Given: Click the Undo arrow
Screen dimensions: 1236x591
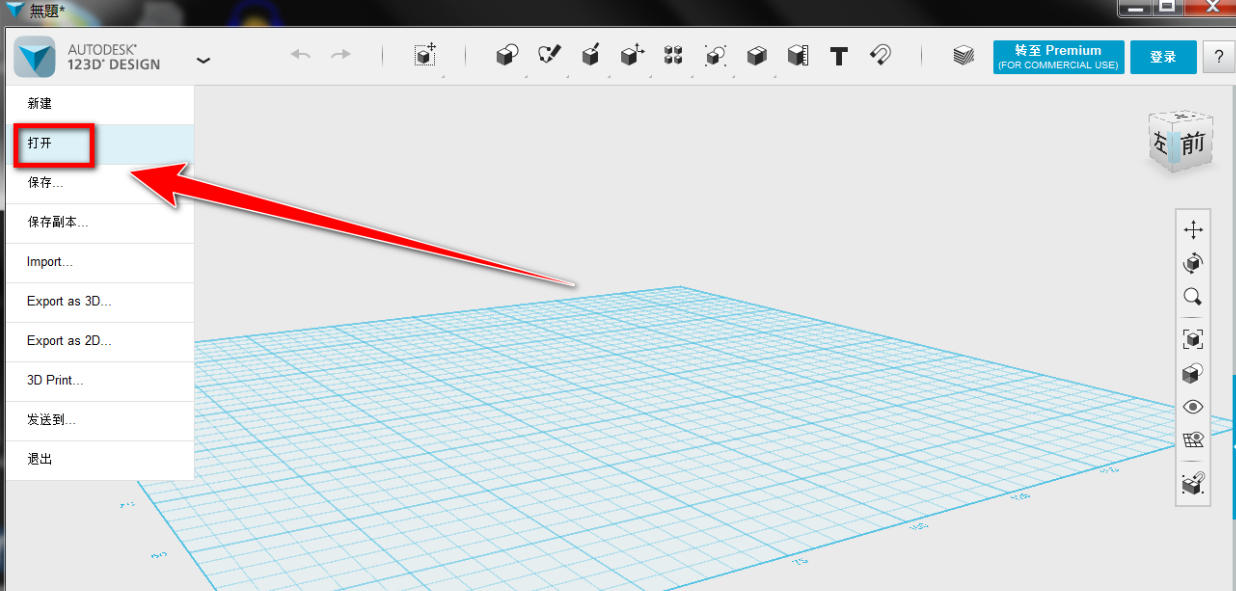Looking at the screenshot, I should click(300, 55).
